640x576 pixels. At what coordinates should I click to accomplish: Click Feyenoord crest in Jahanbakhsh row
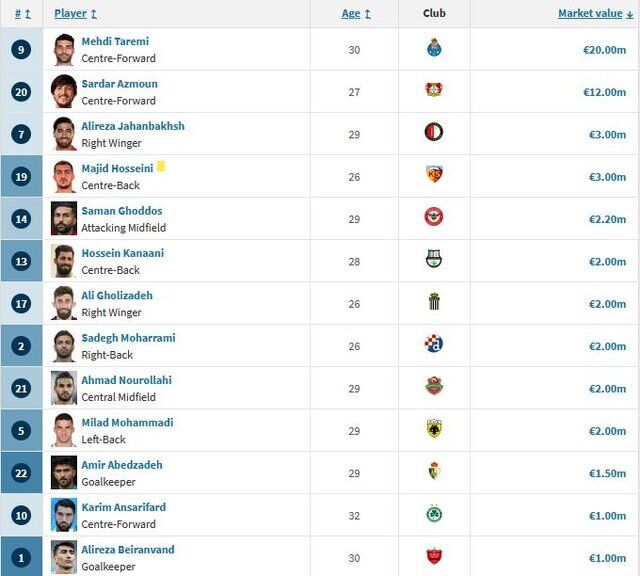click(x=433, y=132)
